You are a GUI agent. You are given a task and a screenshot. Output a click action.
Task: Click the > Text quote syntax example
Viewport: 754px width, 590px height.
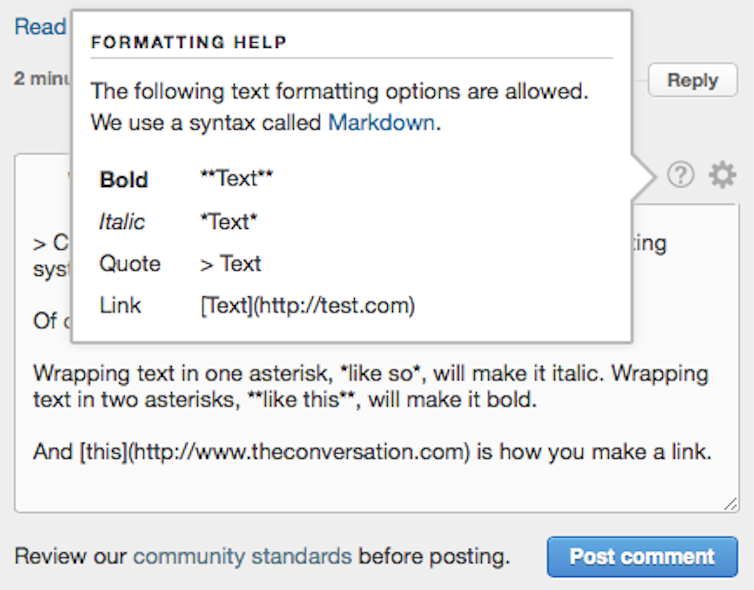(231, 264)
